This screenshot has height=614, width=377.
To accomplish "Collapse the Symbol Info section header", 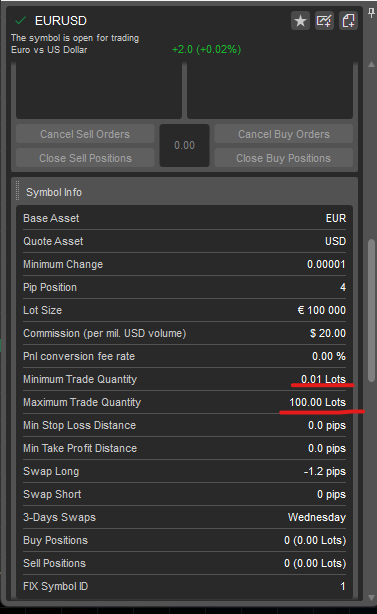I will (x=184, y=192).
